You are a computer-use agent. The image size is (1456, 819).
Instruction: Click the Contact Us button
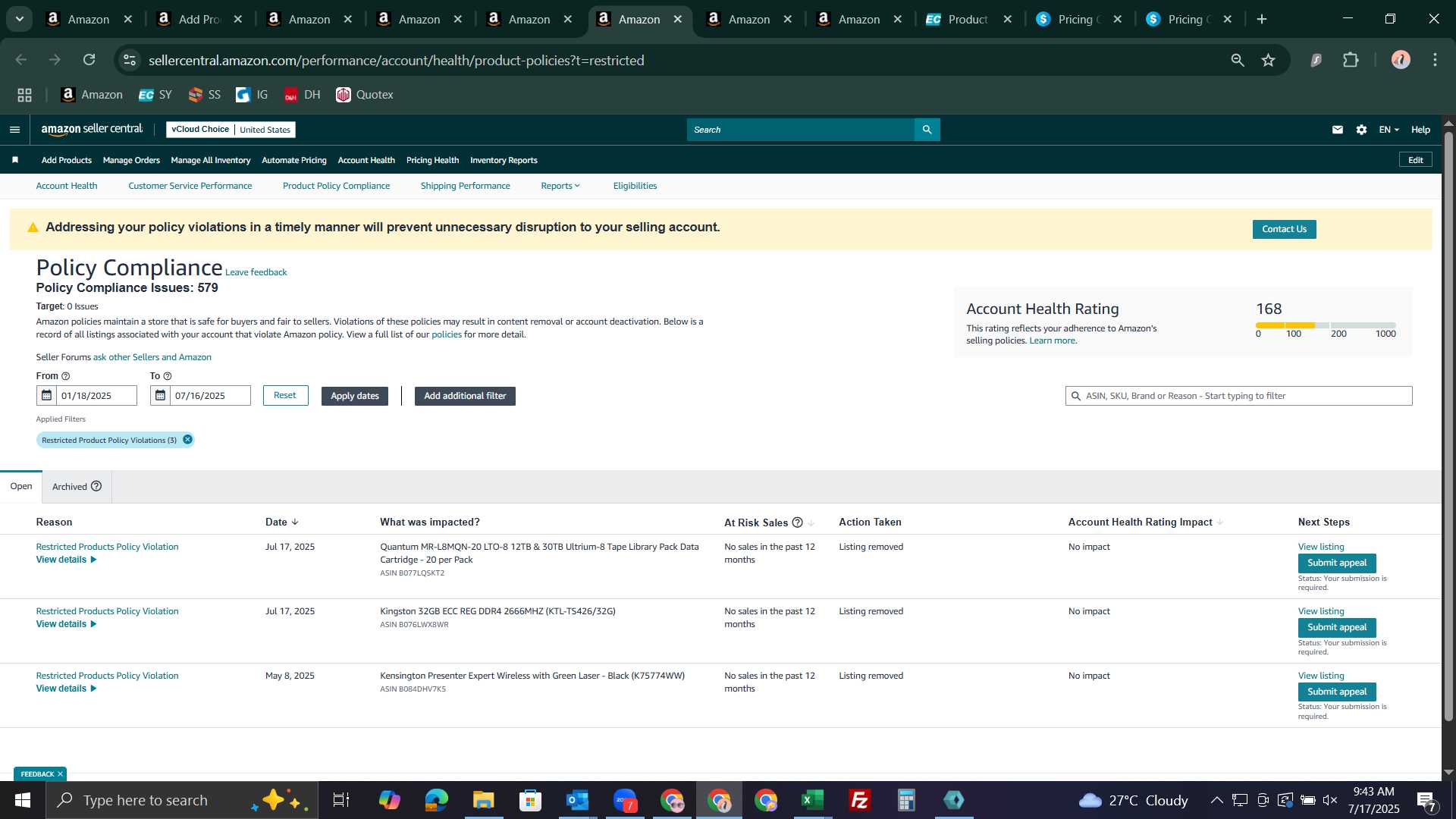tap(1284, 229)
